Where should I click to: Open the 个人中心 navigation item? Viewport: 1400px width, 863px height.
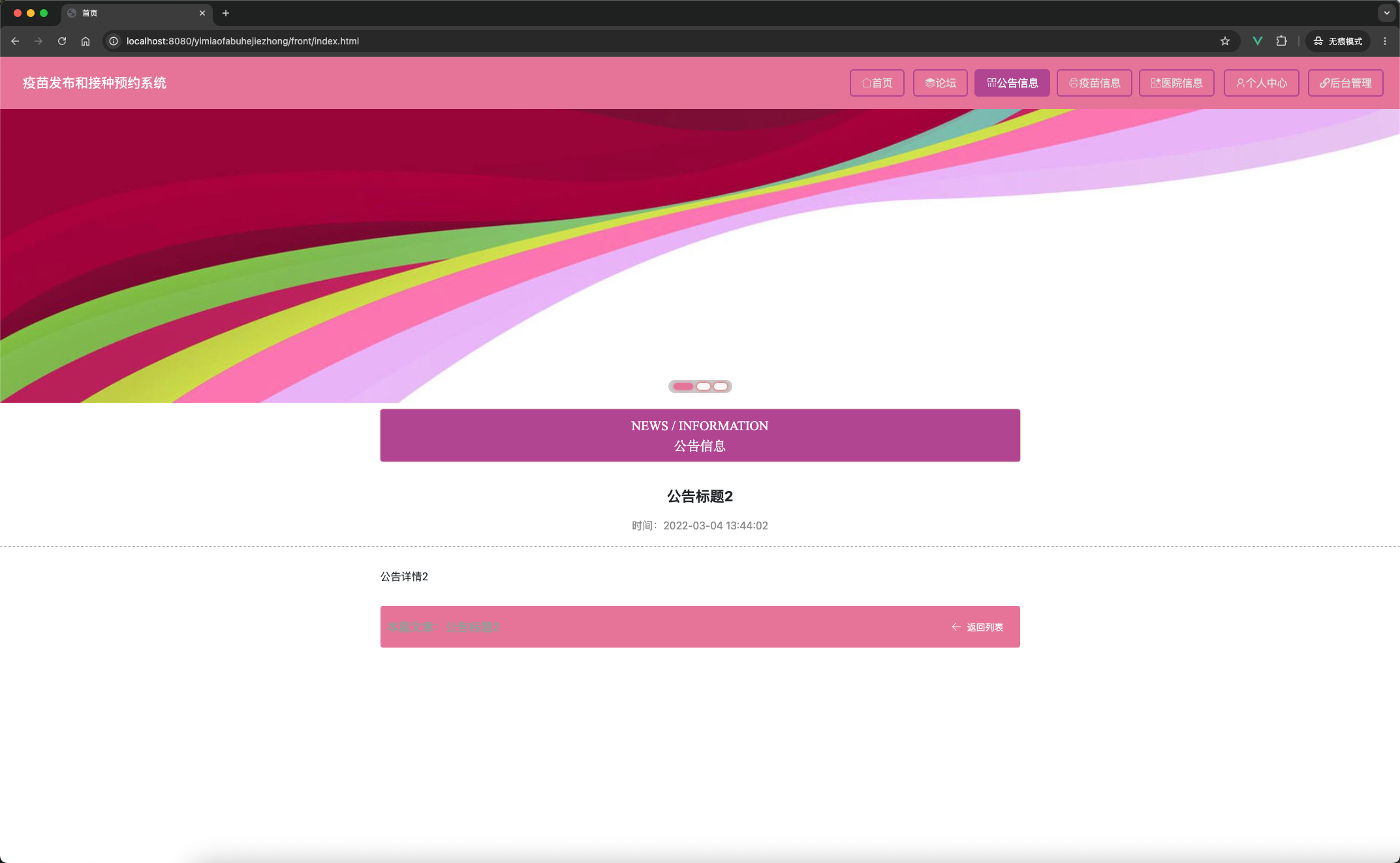click(x=1262, y=83)
